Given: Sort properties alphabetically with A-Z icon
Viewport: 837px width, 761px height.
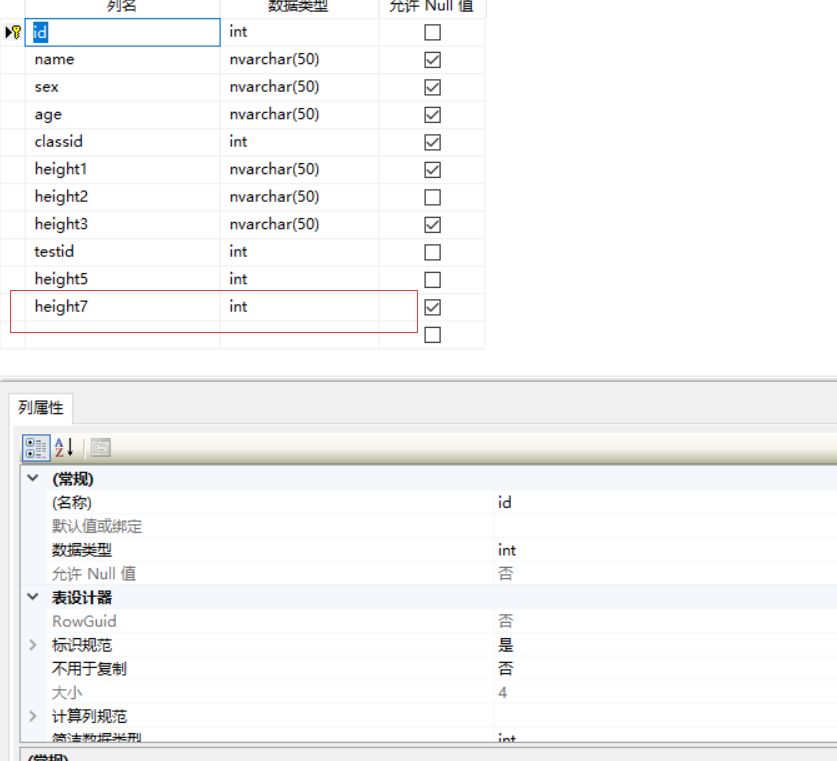Looking at the screenshot, I should (64, 447).
